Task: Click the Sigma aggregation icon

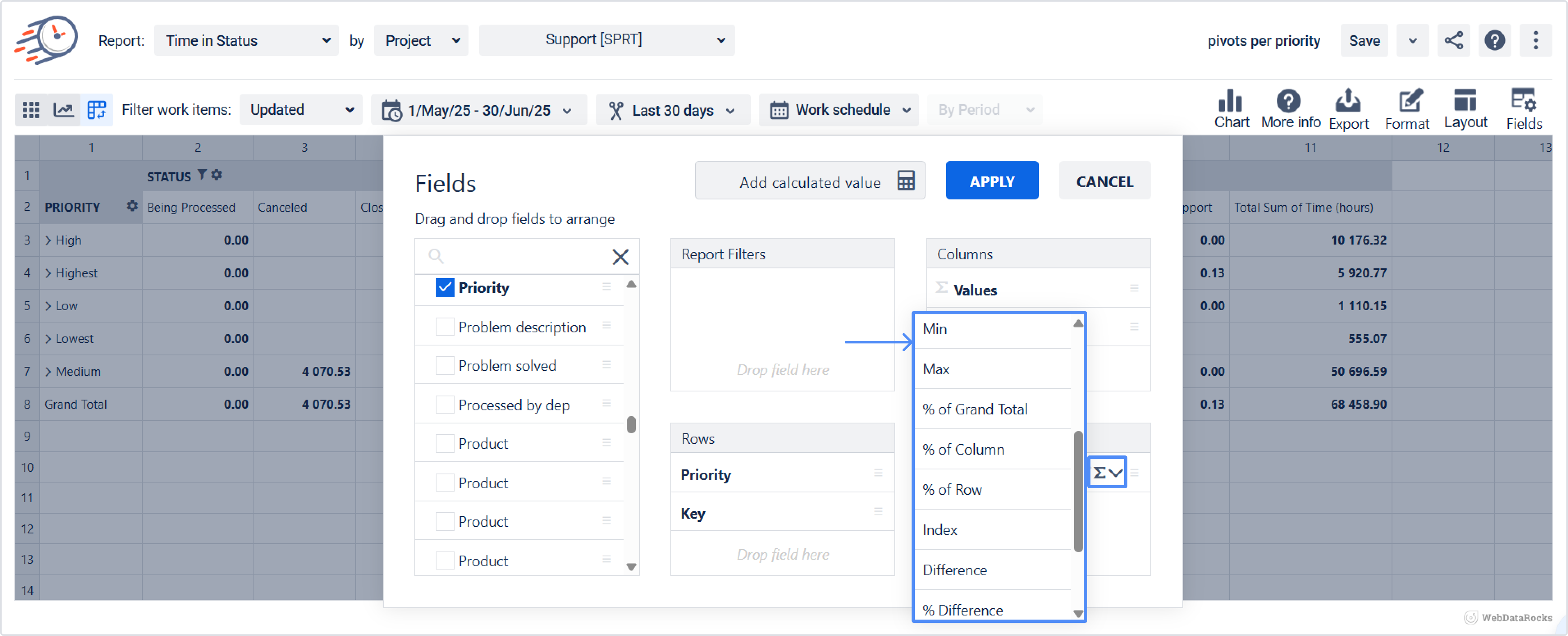Action: point(1106,472)
